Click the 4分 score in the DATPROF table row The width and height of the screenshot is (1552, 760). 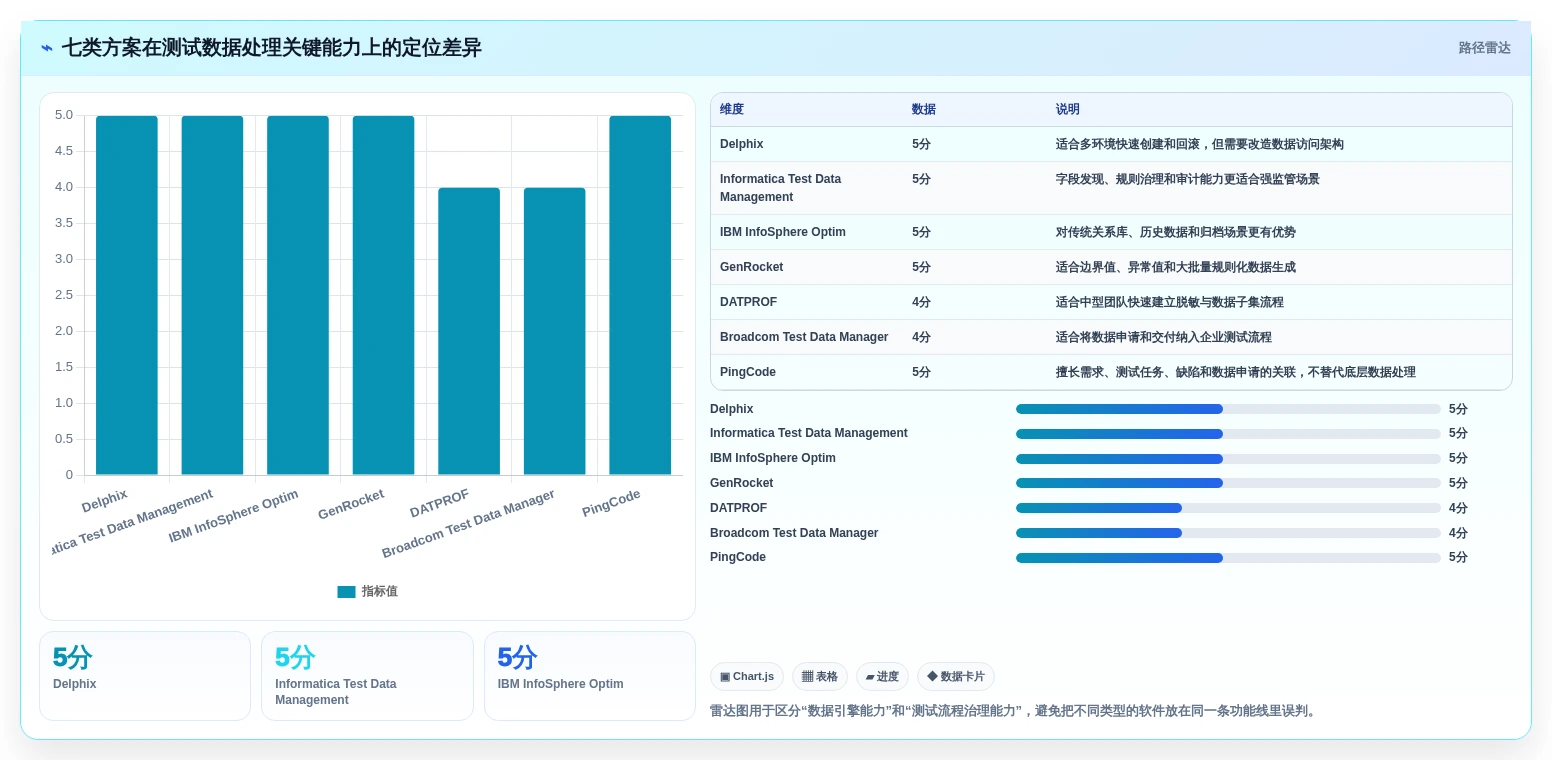coord(921,302)
